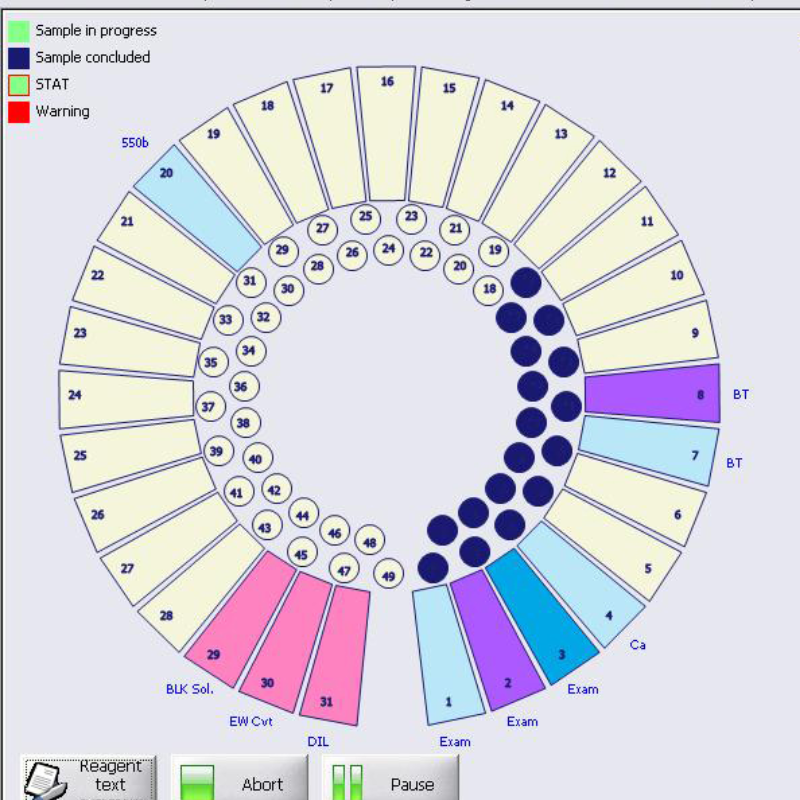Viewport: 800px width, 800px height.
Task: Click the Sample in progress green swatch
Action: (x=18, y=31)
